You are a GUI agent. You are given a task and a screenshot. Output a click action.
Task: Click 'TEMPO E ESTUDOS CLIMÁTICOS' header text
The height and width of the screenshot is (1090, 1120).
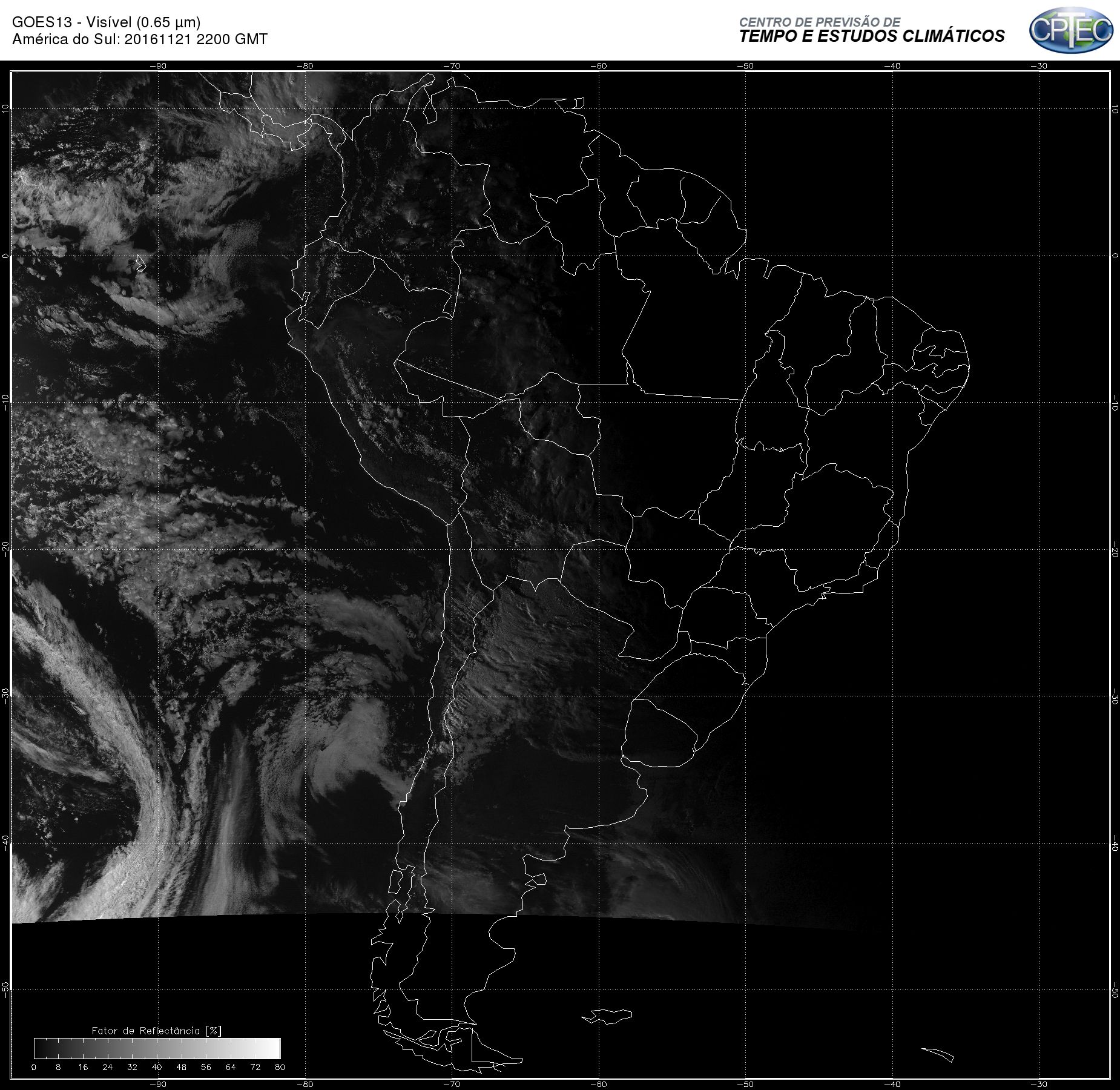(872, 36)
